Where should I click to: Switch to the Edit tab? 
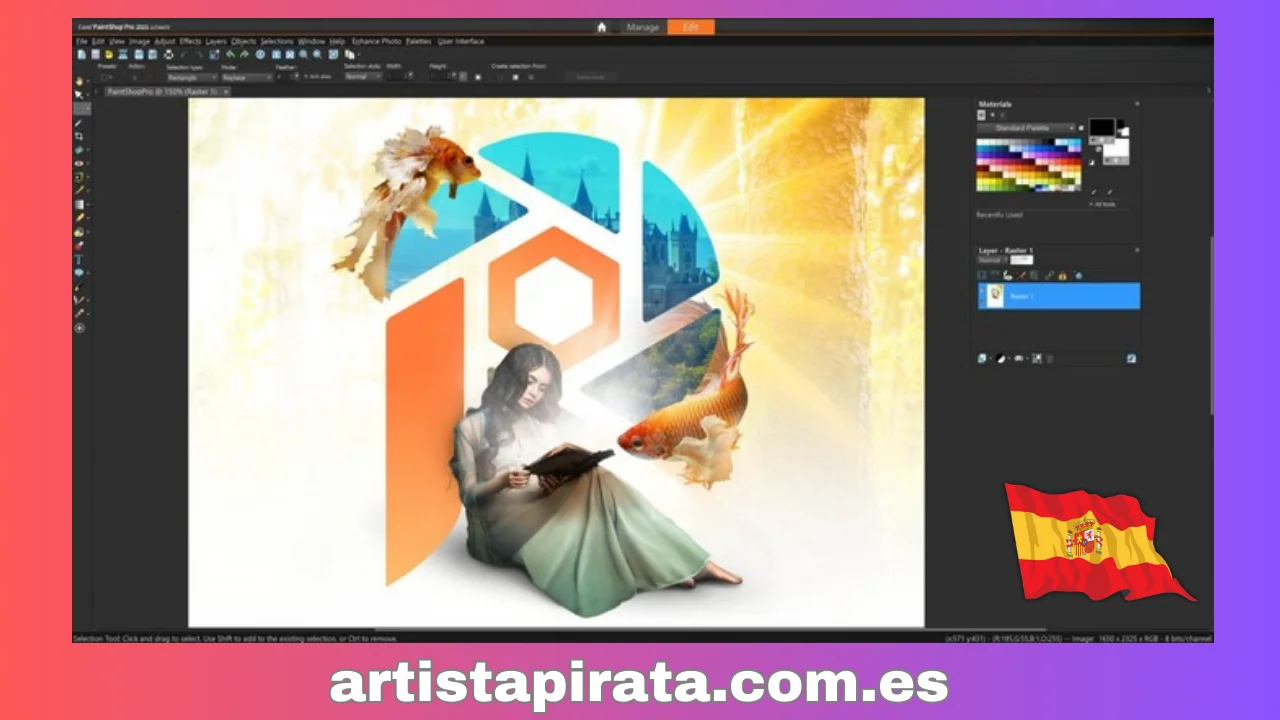click(x=690, y=27)
